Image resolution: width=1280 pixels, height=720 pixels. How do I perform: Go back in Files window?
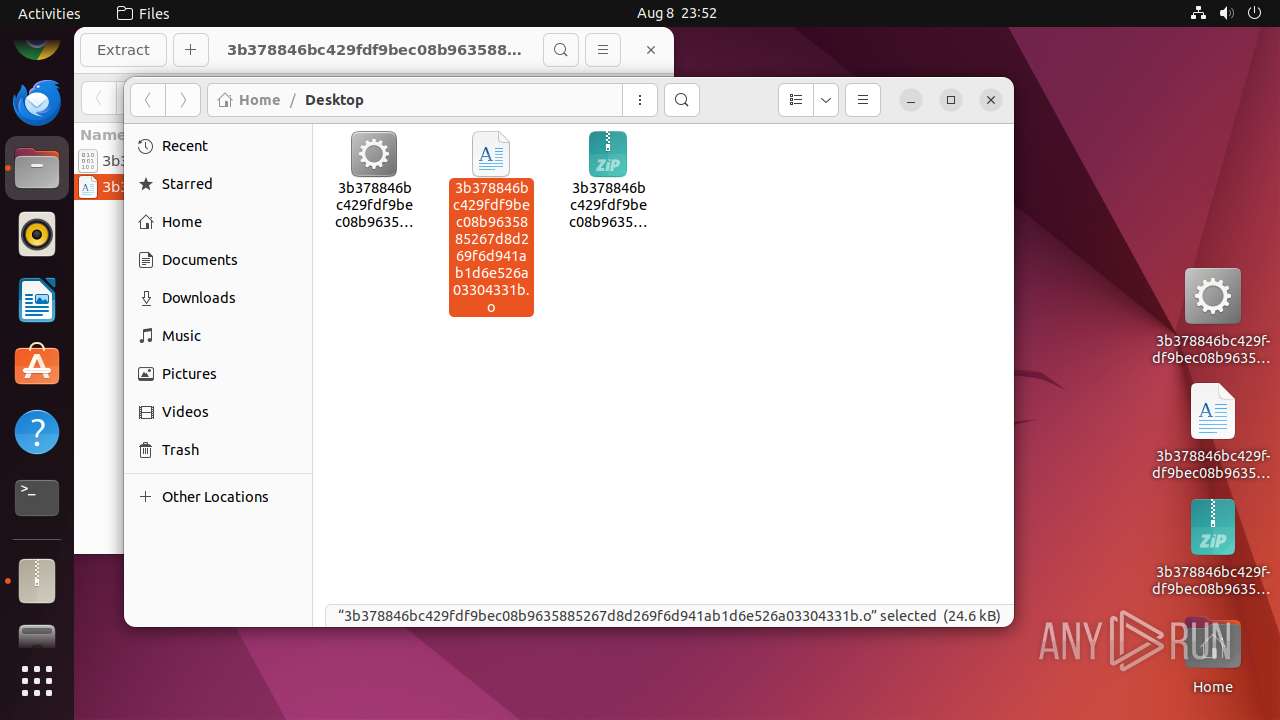[x=148, y=100]
